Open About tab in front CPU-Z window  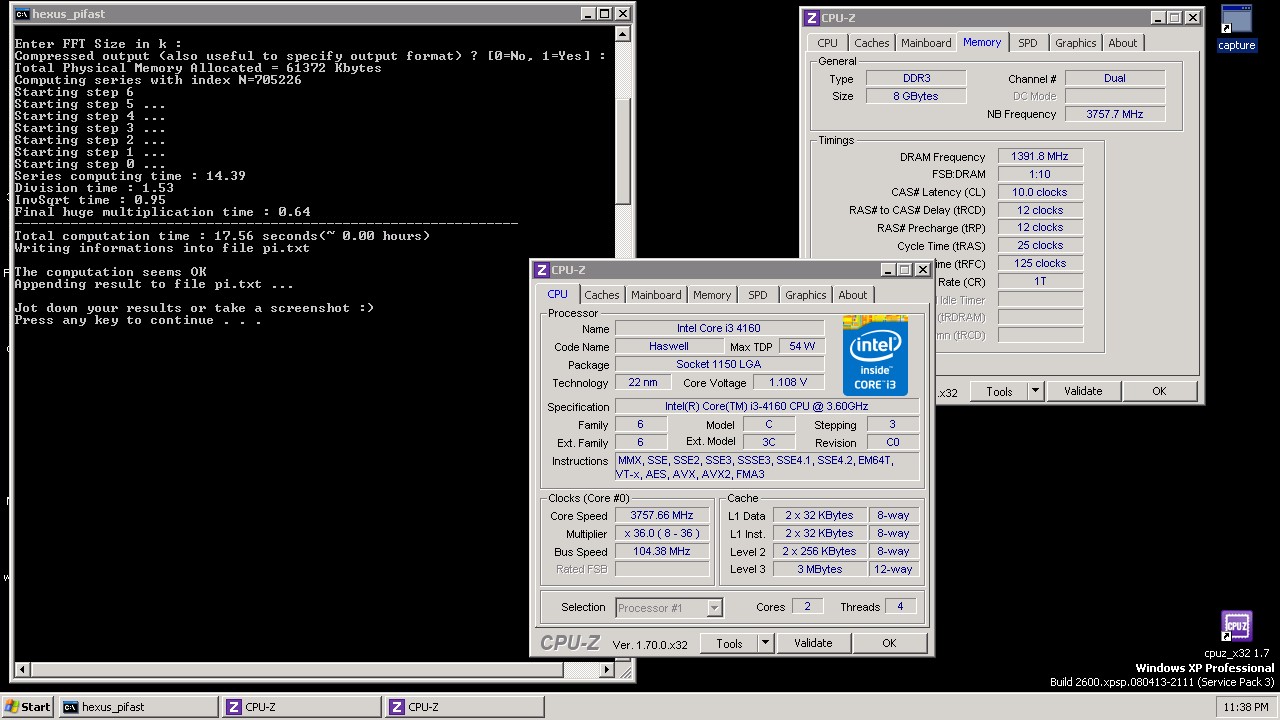[853, 295]
